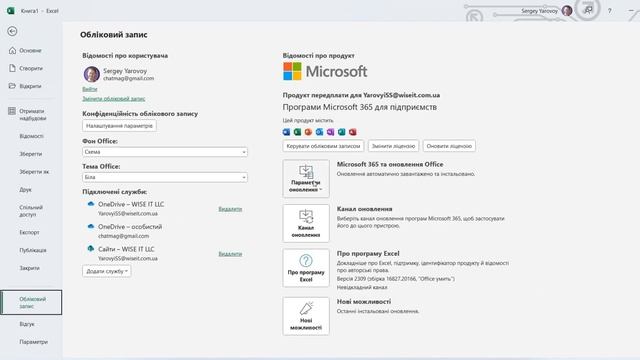Image resolution: width=640 pixels, height=360 pixels.
Task: Open the Друк page
Action: pos(25,190)
